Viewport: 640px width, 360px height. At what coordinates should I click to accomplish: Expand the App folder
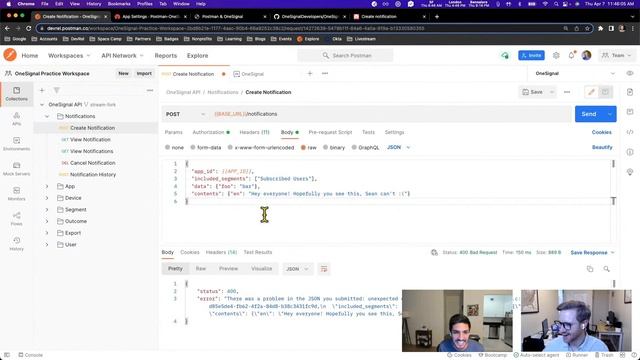point(47,186)
